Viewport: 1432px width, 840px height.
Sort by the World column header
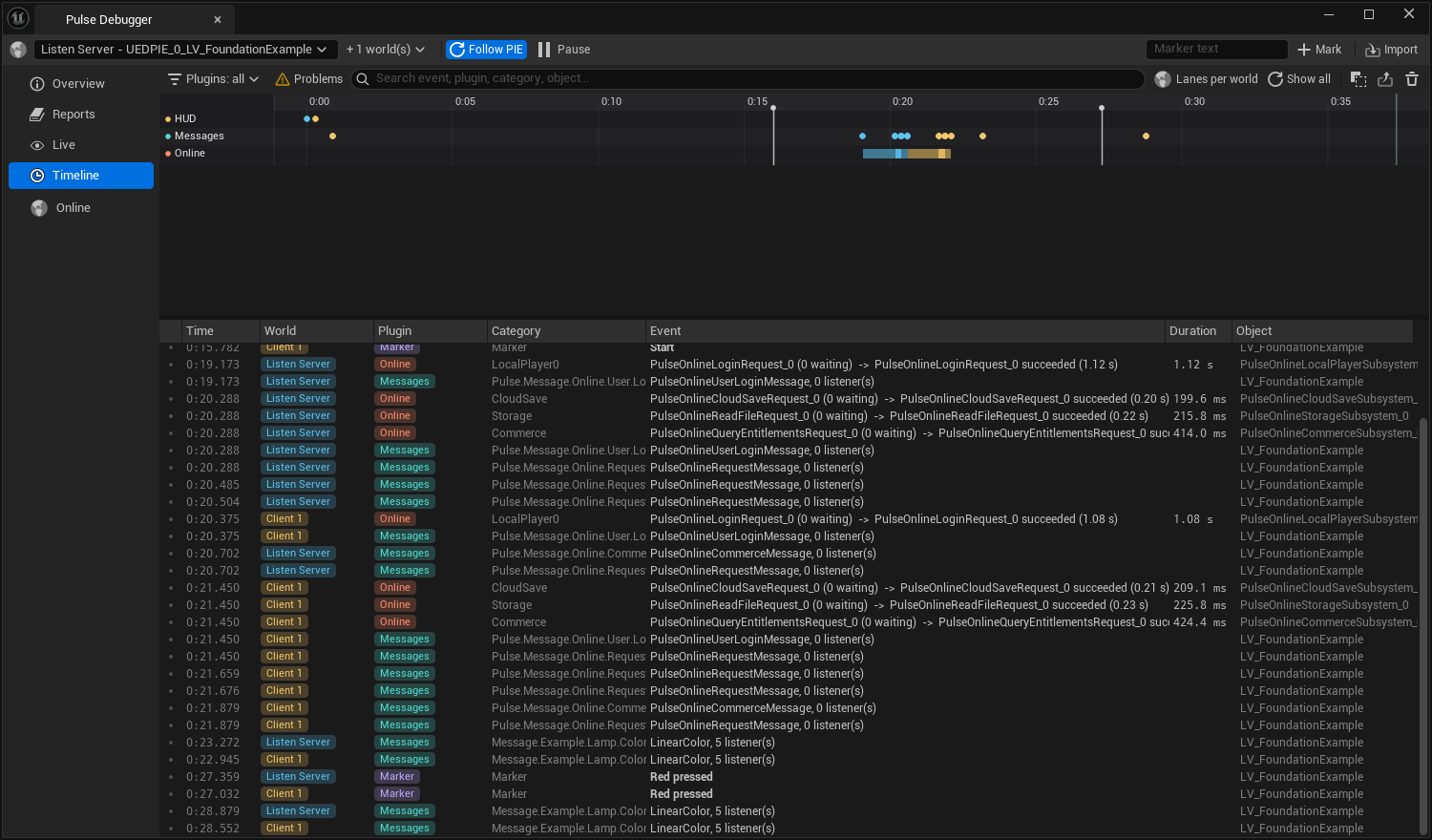point(316,331)
